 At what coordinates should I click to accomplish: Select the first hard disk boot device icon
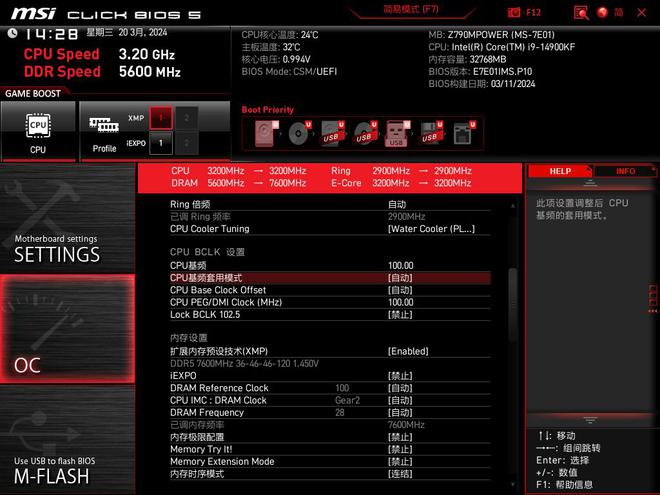tap(267, 133)
